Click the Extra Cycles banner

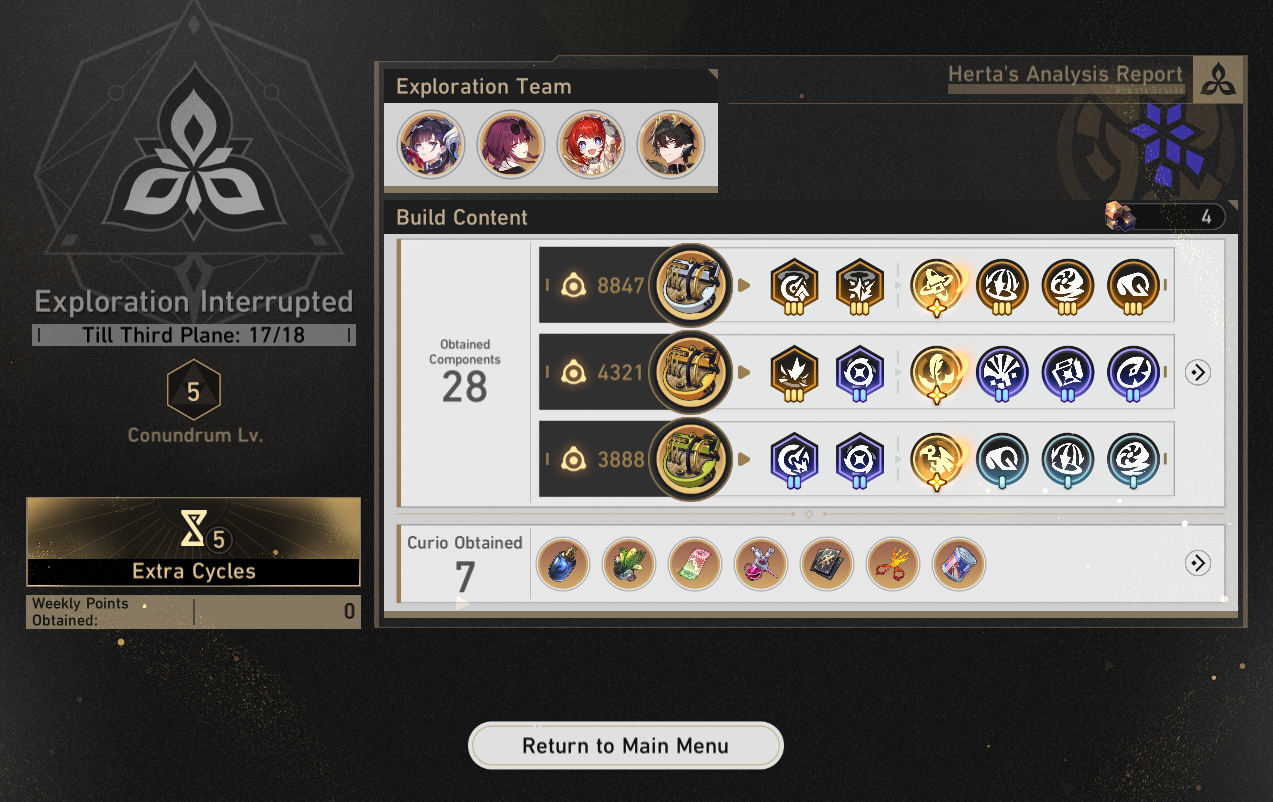tap(193, 541)
